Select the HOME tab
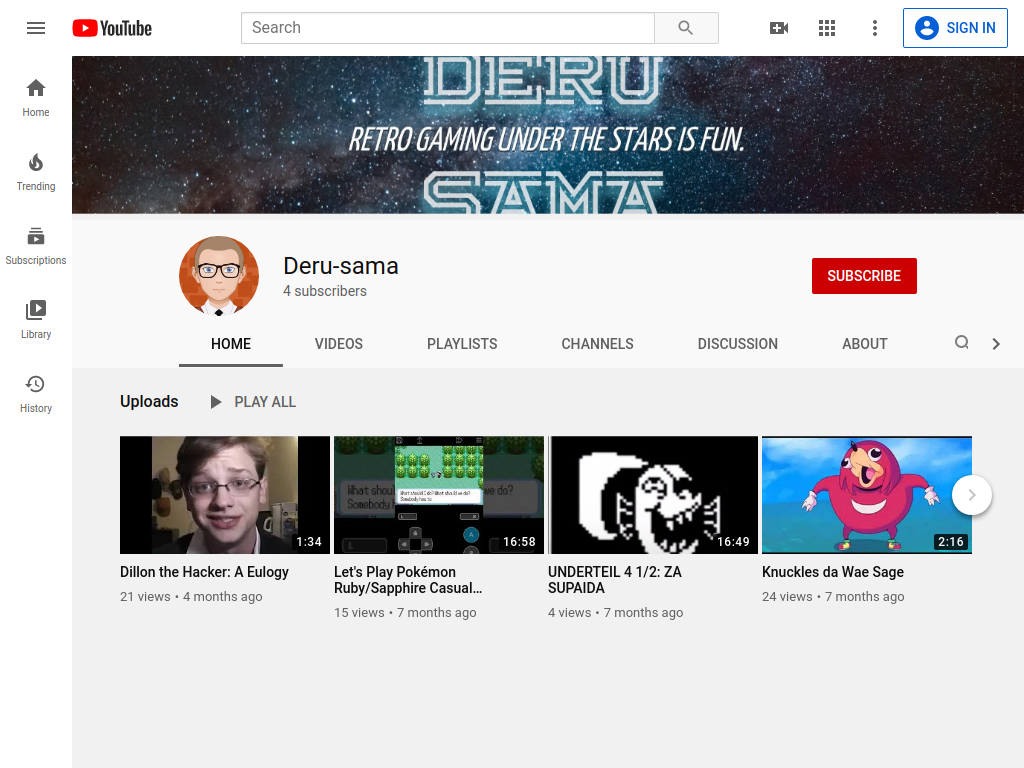This screenshot has width=1024, height=768. pyautogui.click(x=231, y=344)
